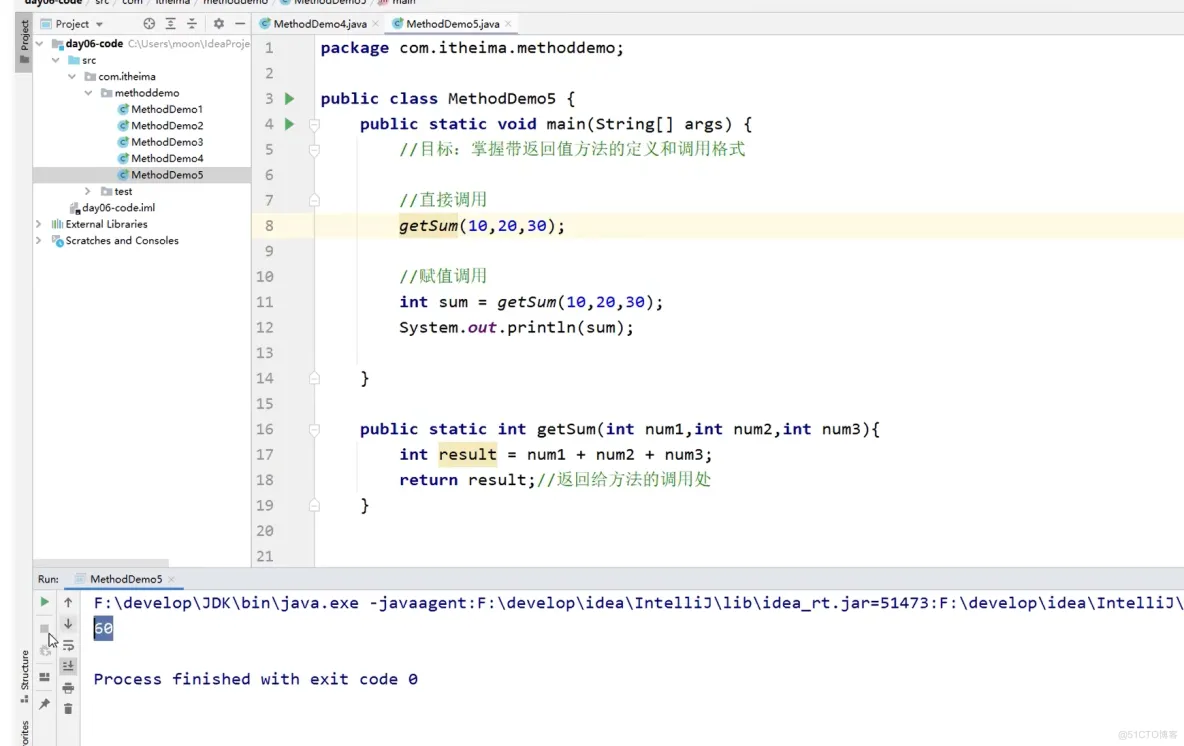Image resolution: width=1184 pixels, height=746 pixels.
Task: Open the Project panel settings gear
Action: point(218,23)
